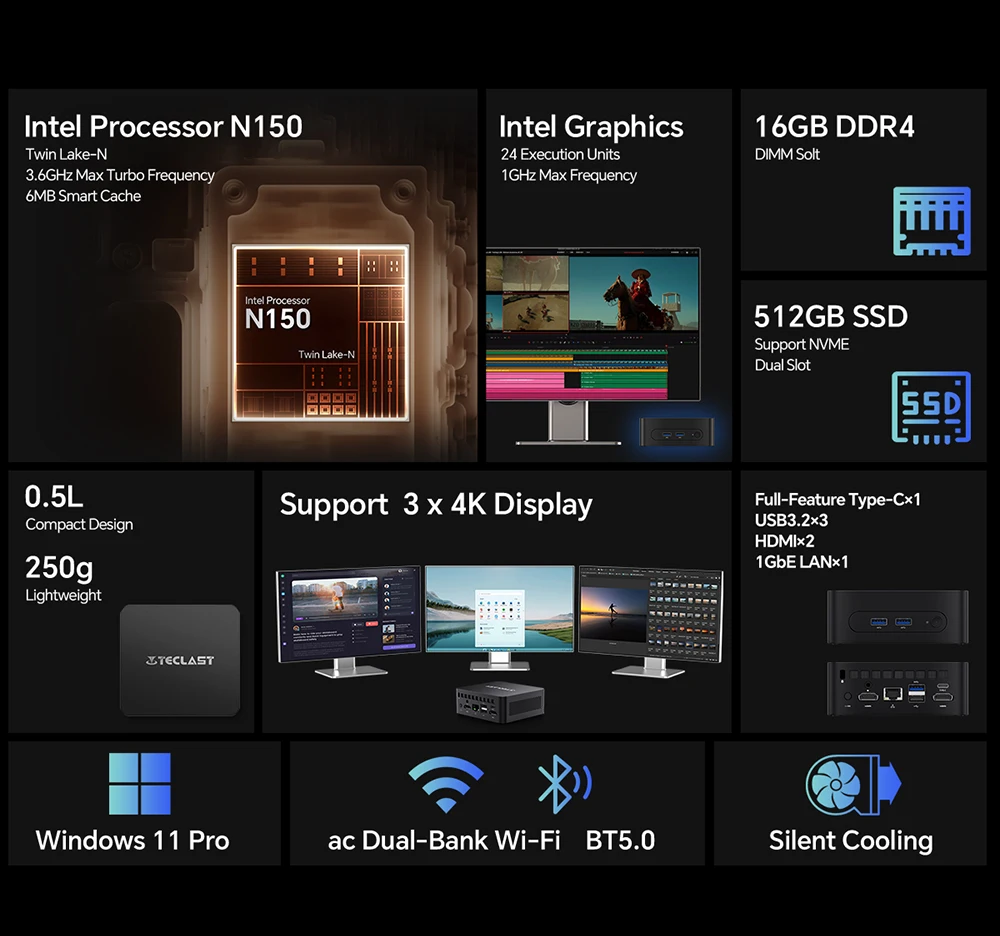This screenshot has height=936, width=1000.
Task: Select the left monitor in 4K display trio
Action: 348,615
